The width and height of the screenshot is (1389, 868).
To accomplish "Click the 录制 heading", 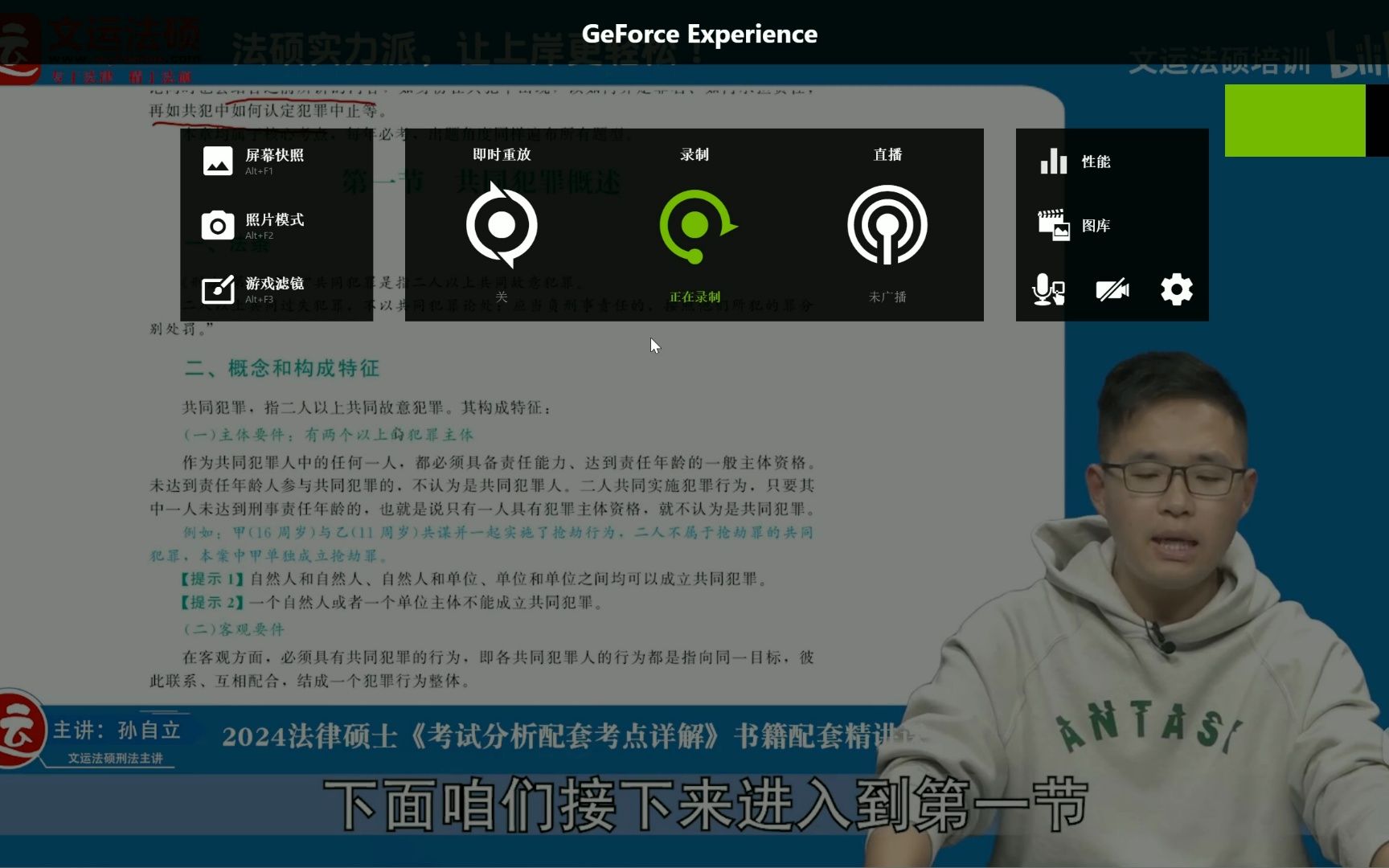I will pyautogui.click(x=694, y=154).
